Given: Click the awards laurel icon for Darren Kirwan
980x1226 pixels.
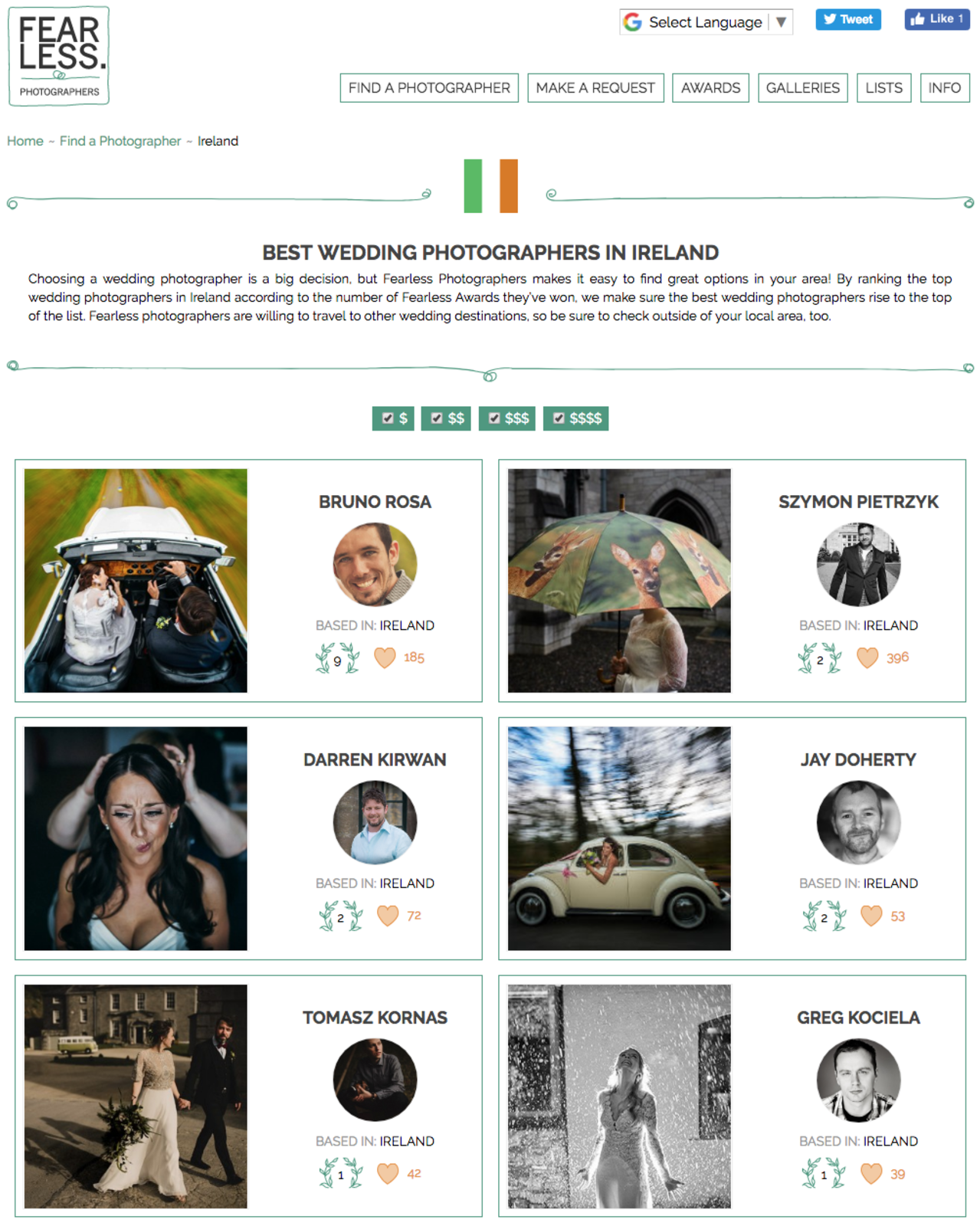Looking at the screenshot, I should coord(341,916).
